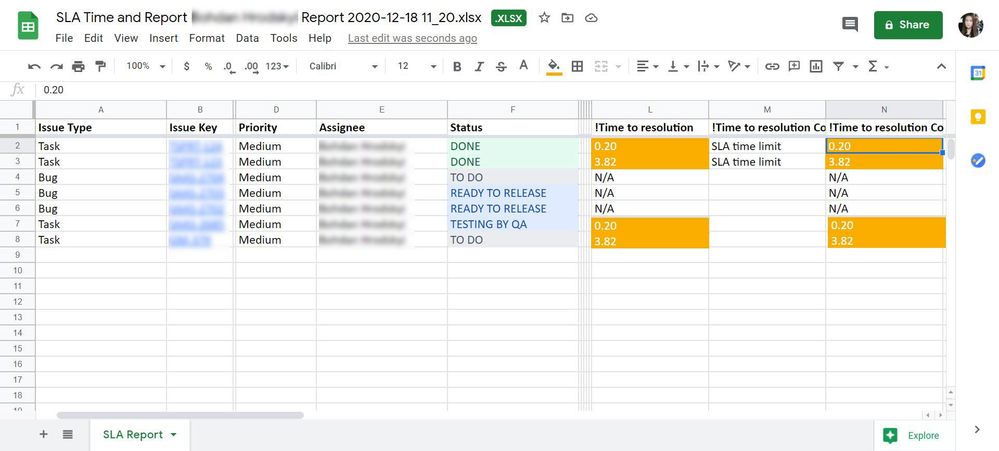This screenshot has width=999, height=451.
Task: Open the Borders tool
Action: click(x=577, y=66)
